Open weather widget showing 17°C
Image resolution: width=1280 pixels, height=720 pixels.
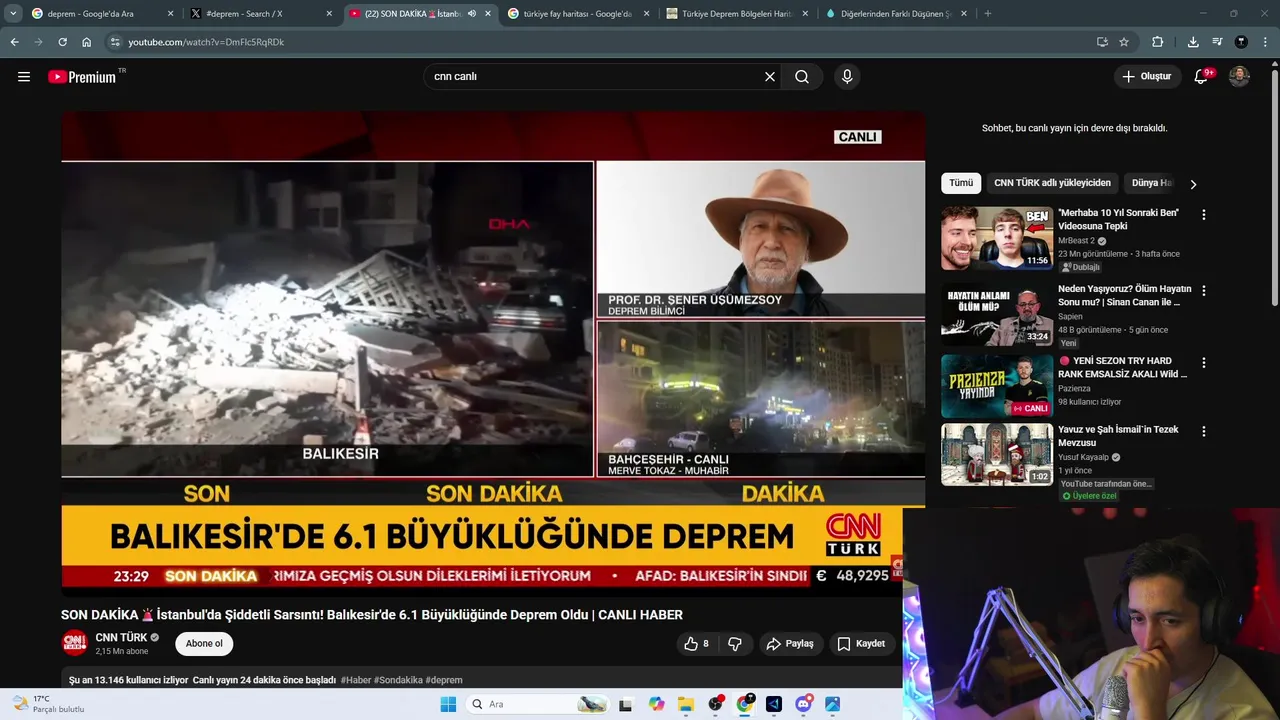pyautogui.click(x=48, y=704)
